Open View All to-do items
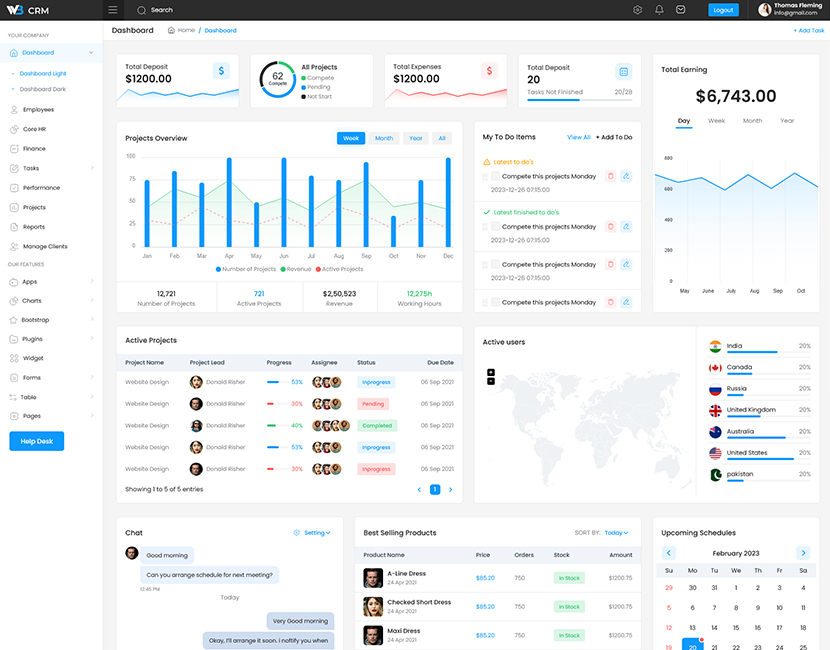The image size is (830, 650). (x=579, y=137)
